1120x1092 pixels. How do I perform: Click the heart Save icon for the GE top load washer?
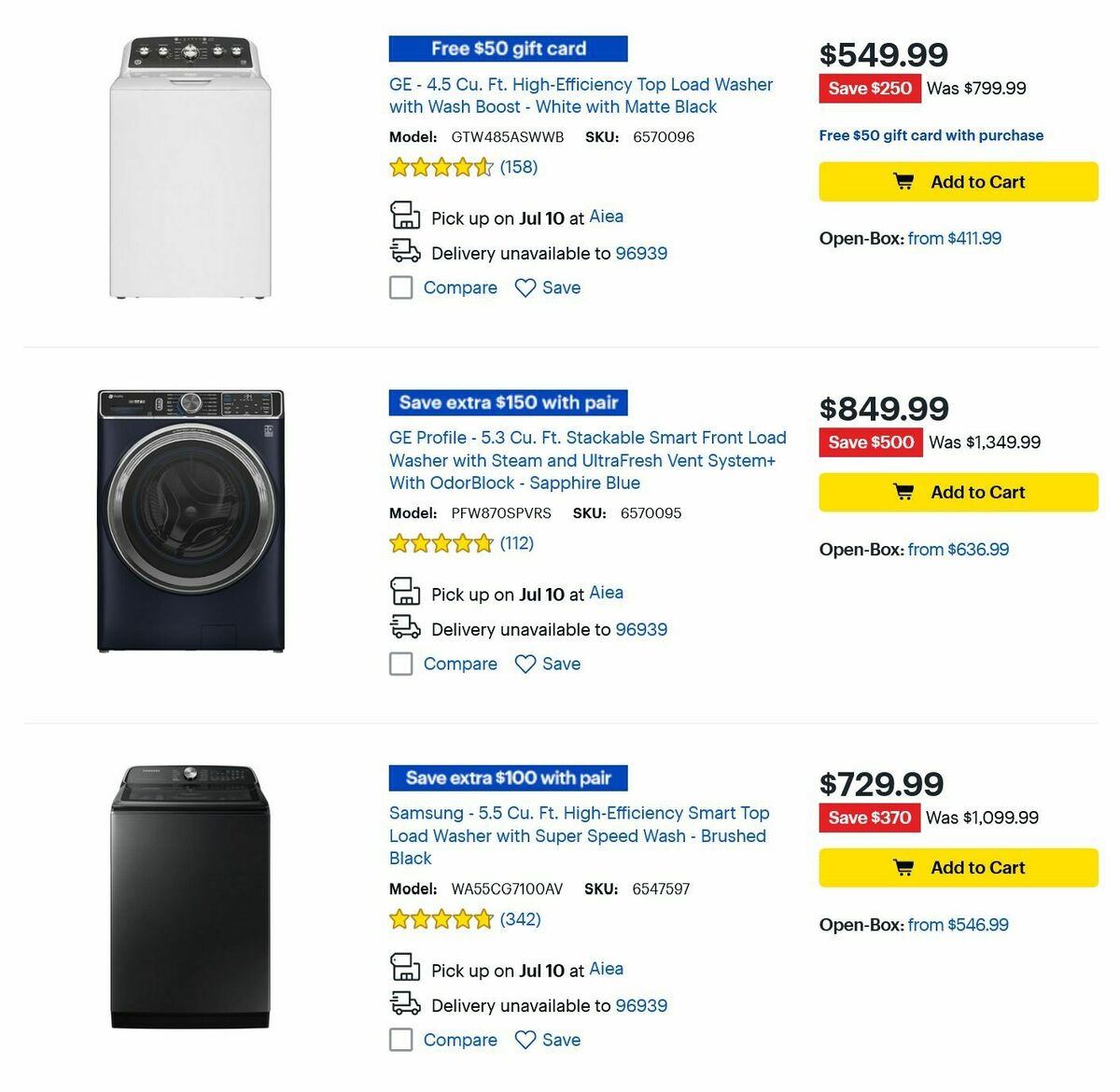(525, 287)
